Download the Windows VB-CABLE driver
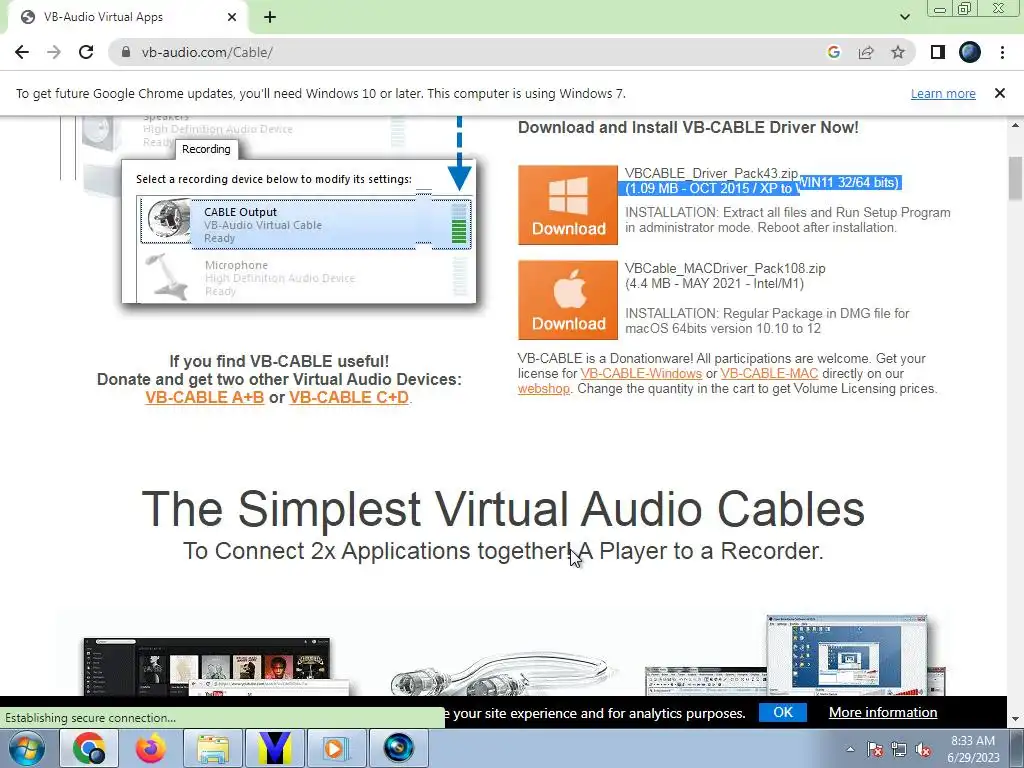The height and width of the screenshot is (768, 1024). point(568,205)
